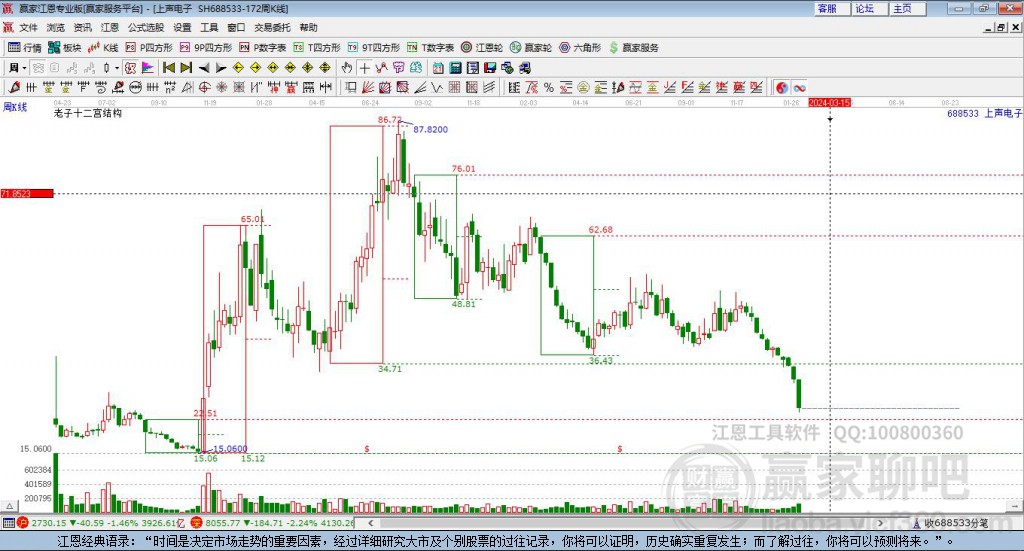This screenshot has width=1024, height=551.
Task: Select the red circle target tool
Action: coord(205,87)
